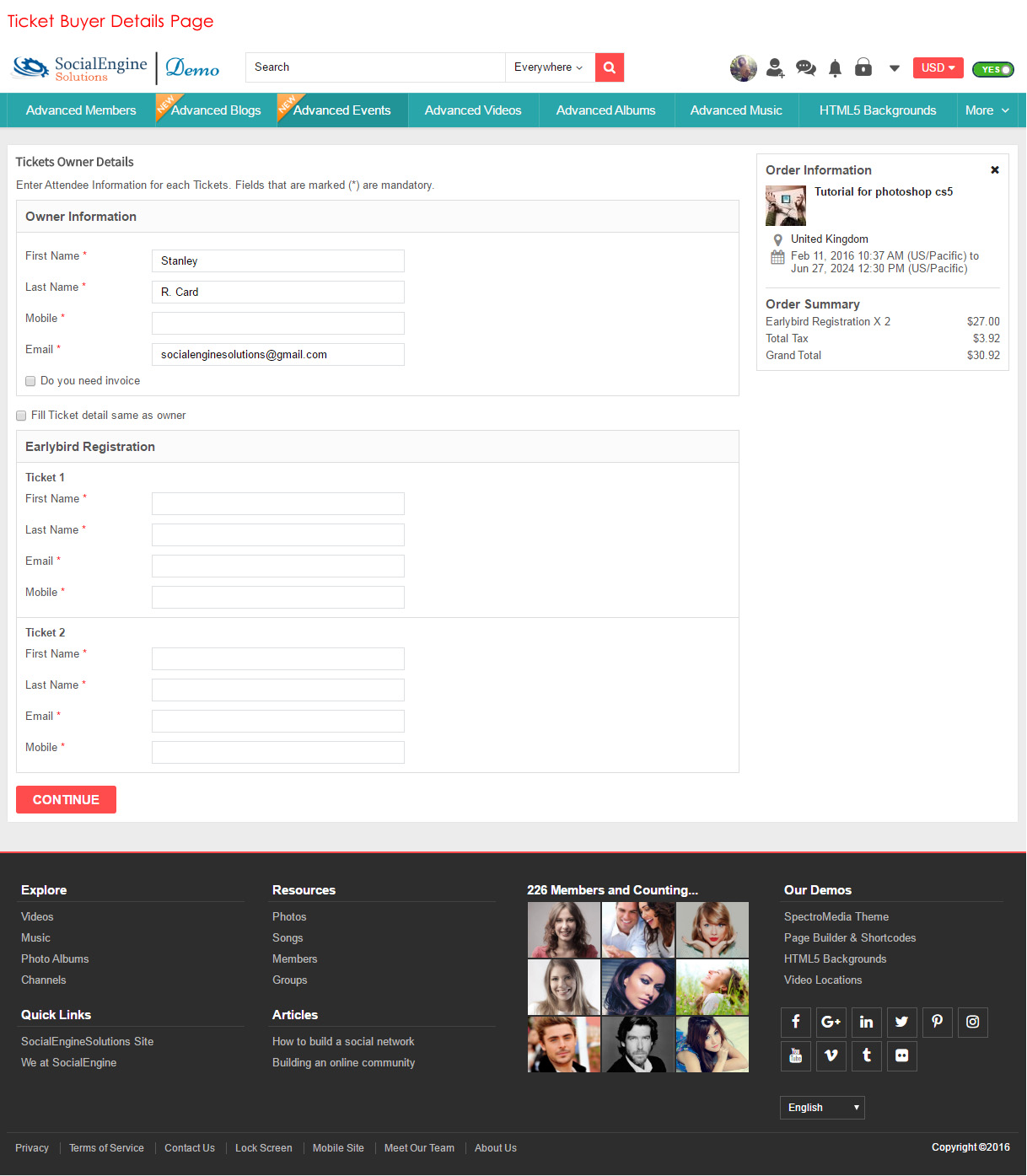Open the Twitter social link icon
The height and width of the screenshot is (1176, 1027).
[x=901, y=1022]
